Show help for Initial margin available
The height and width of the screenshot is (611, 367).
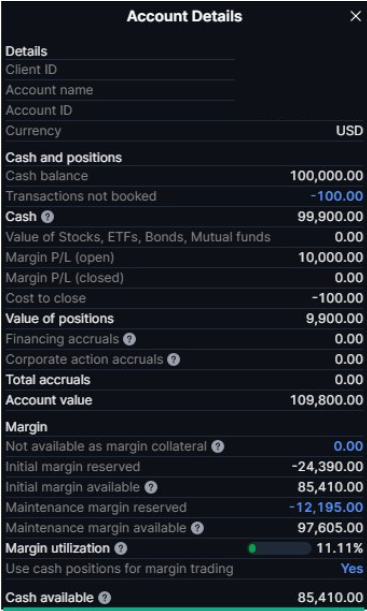(151, 487)
